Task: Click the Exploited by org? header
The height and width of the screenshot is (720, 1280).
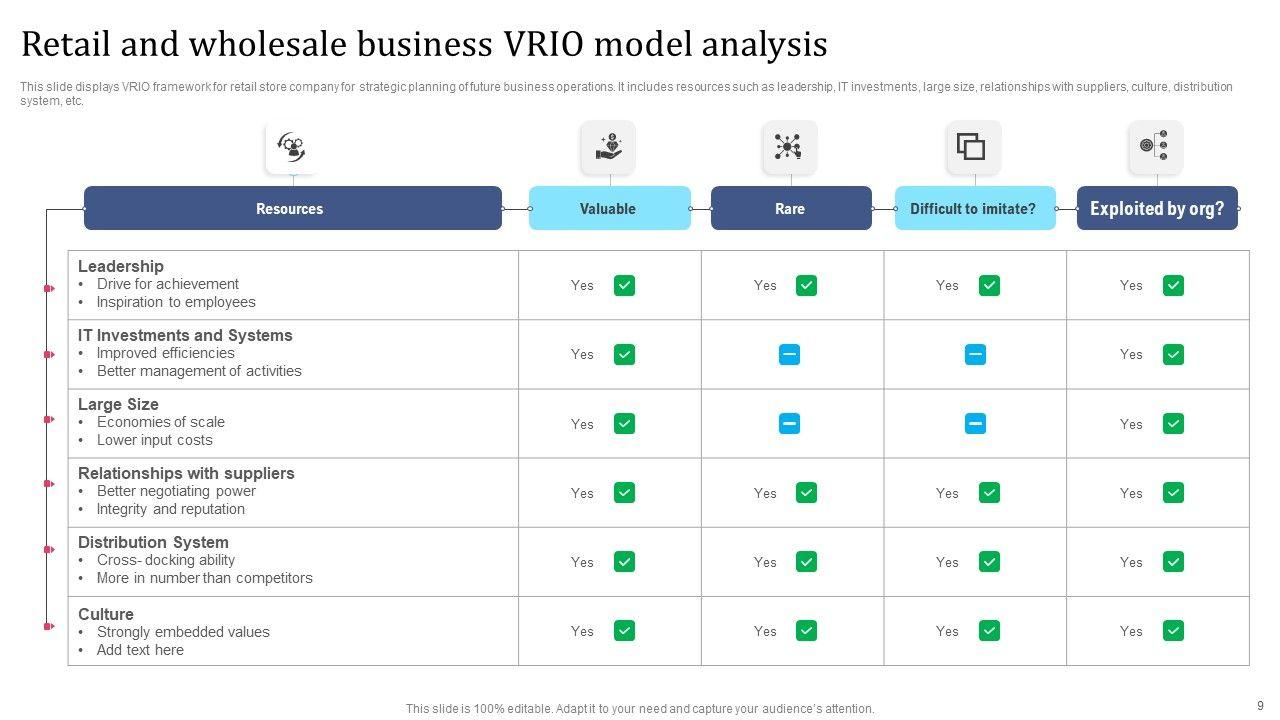Action: pos(1157,208)
